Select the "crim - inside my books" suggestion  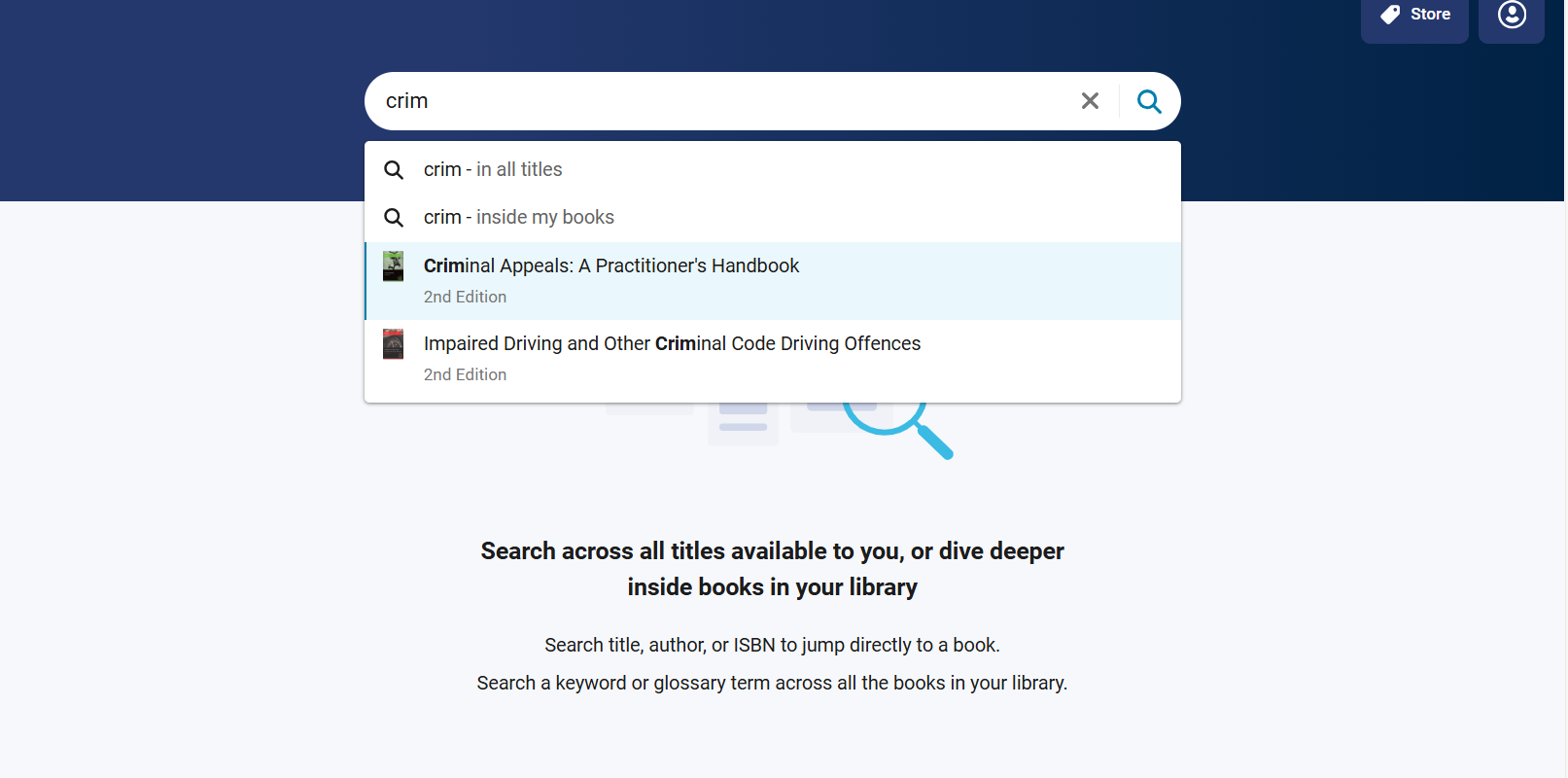pos(519,218)
